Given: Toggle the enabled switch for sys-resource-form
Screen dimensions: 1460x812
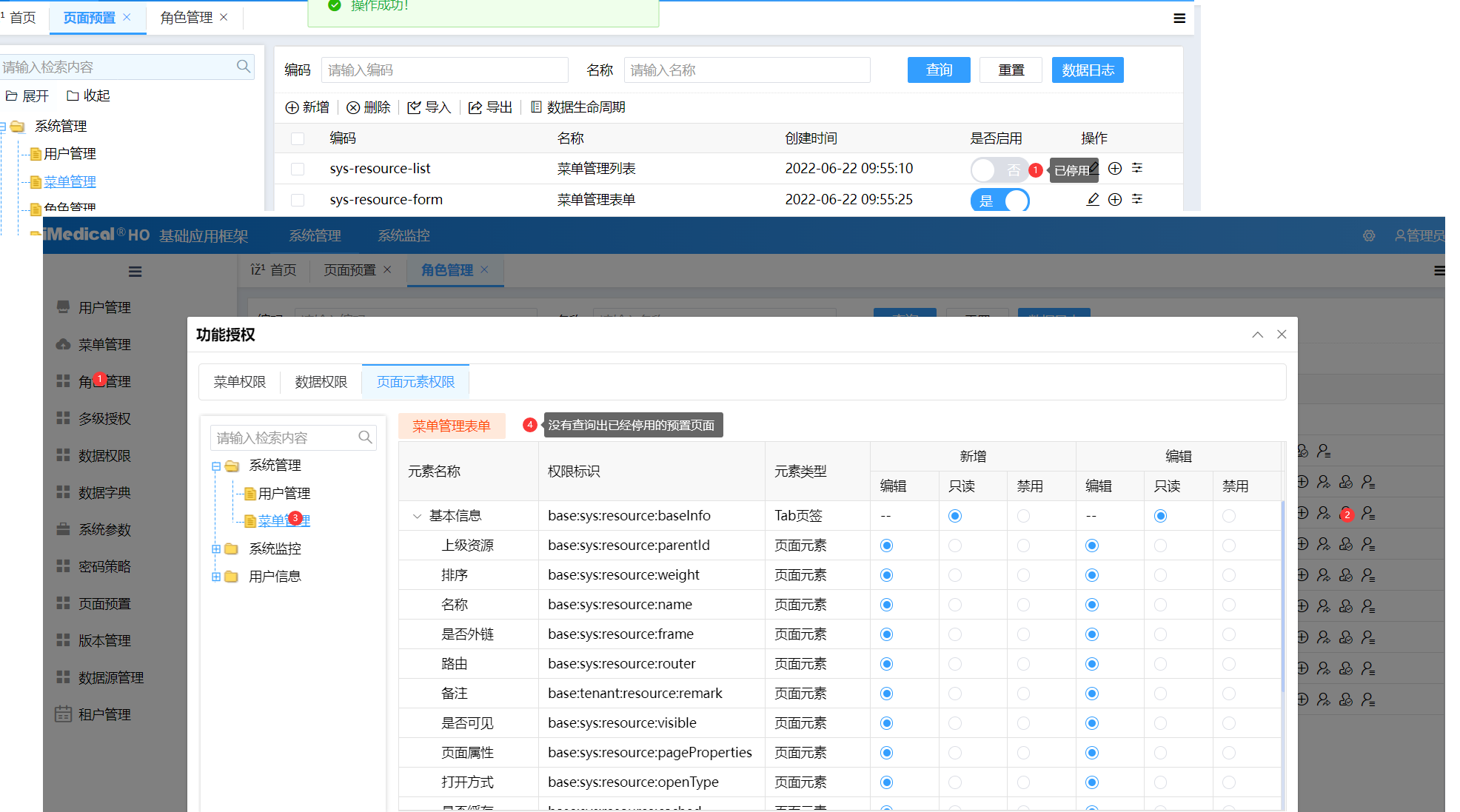Looking at the screenshot, I should (999, 200).
